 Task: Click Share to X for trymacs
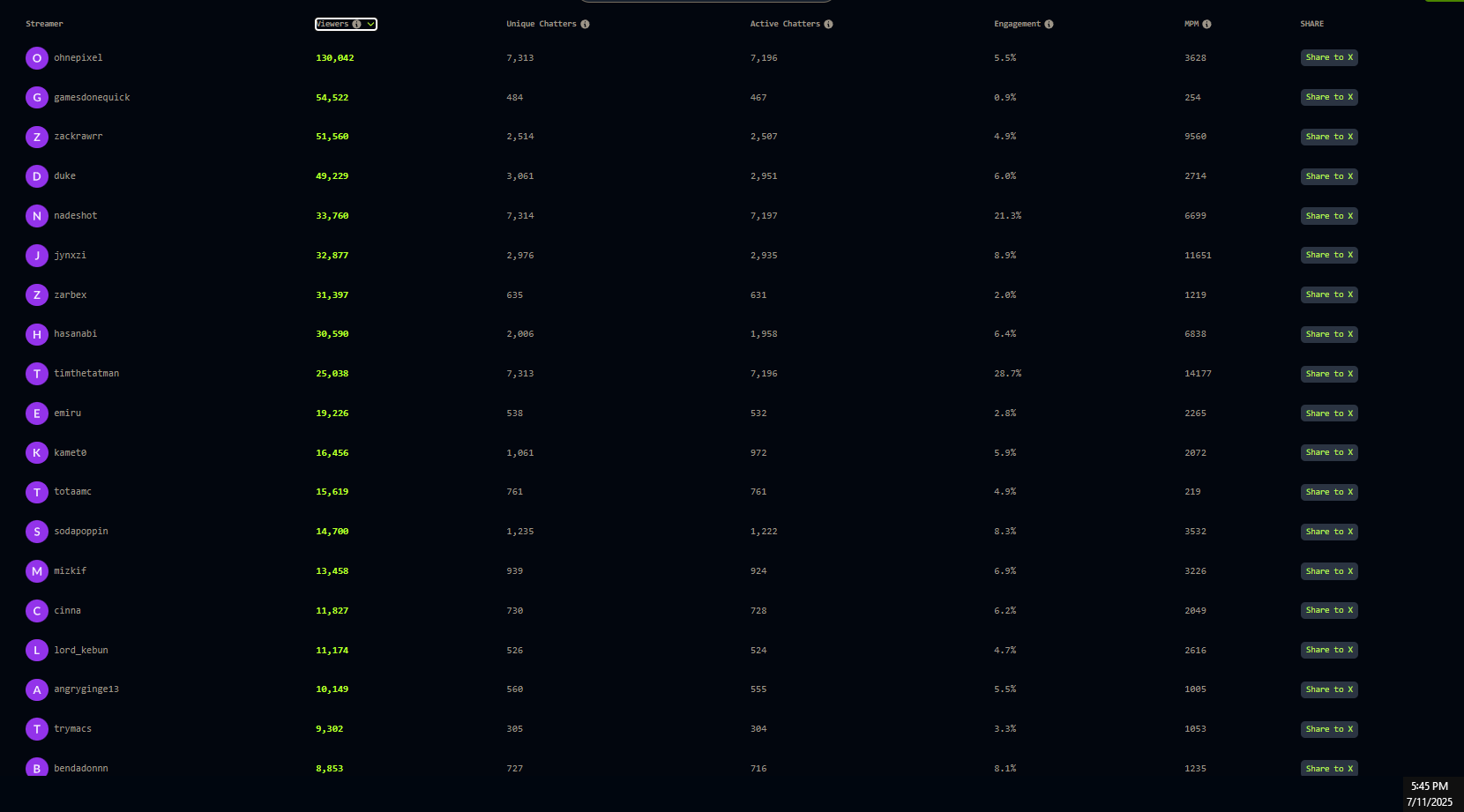point(1329,729)
